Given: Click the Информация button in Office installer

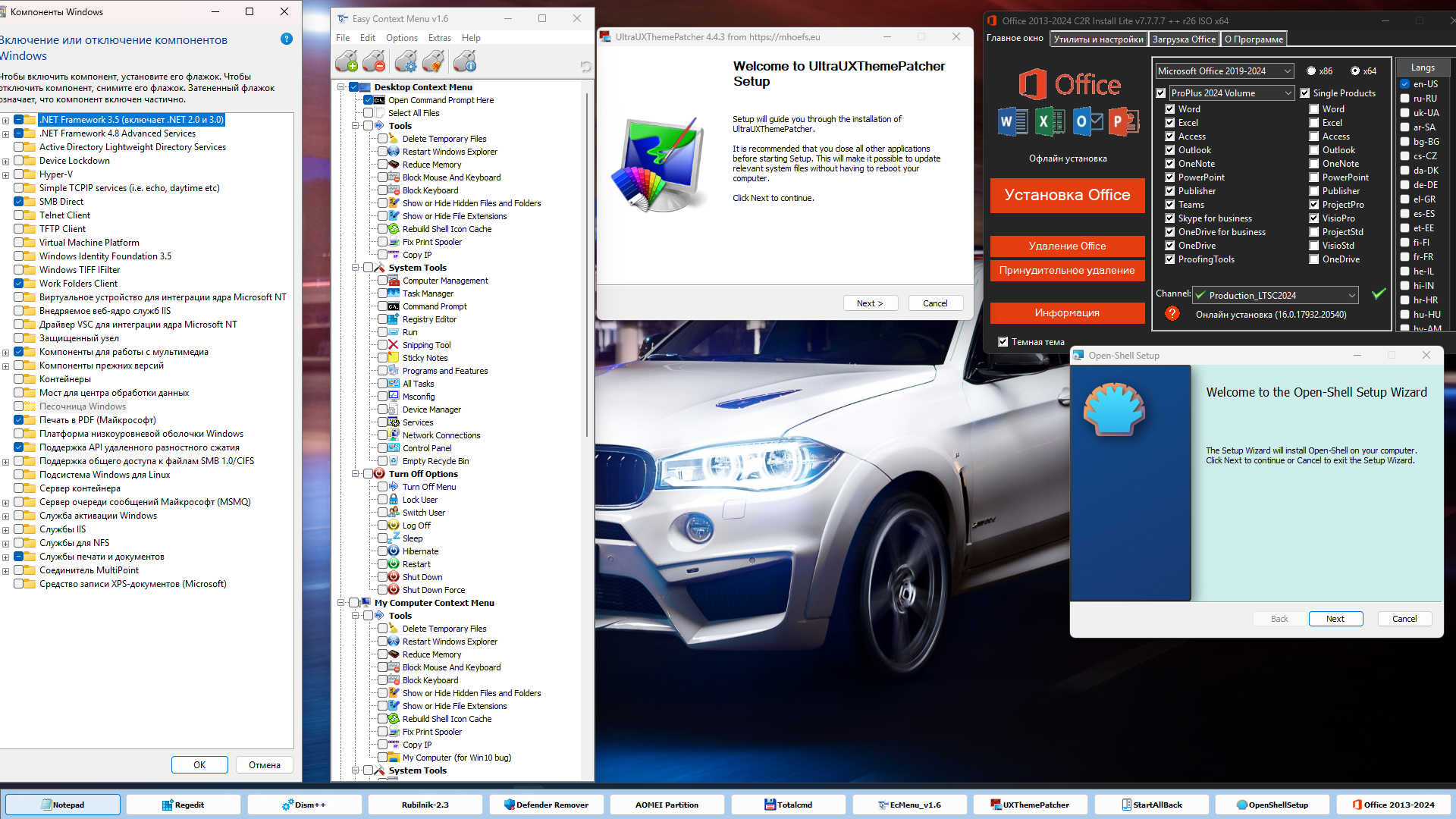Looking at the screenshot, I should coord(1067,312).
